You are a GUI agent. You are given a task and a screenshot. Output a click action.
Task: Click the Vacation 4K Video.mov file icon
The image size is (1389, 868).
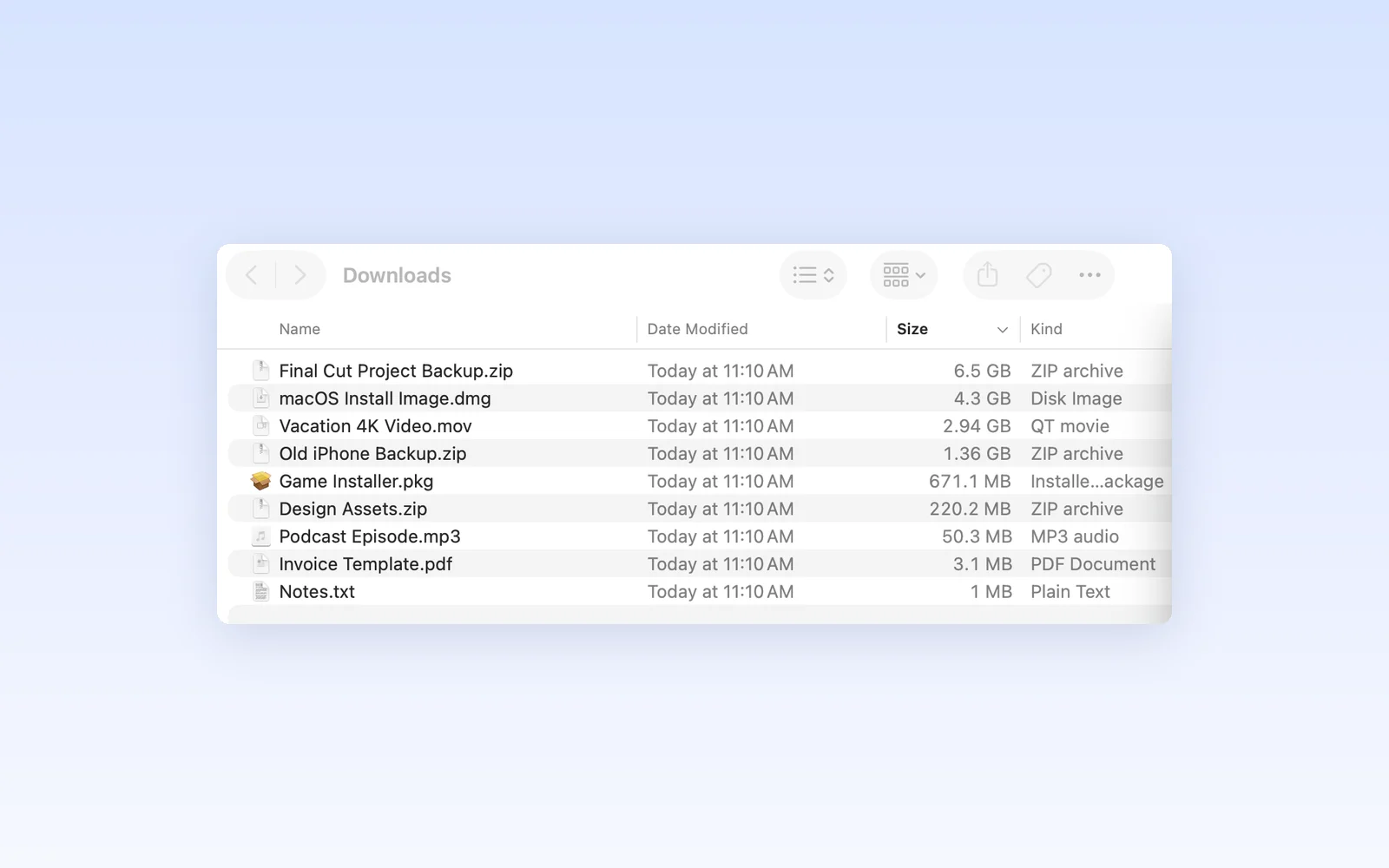(x=261, y=426)
